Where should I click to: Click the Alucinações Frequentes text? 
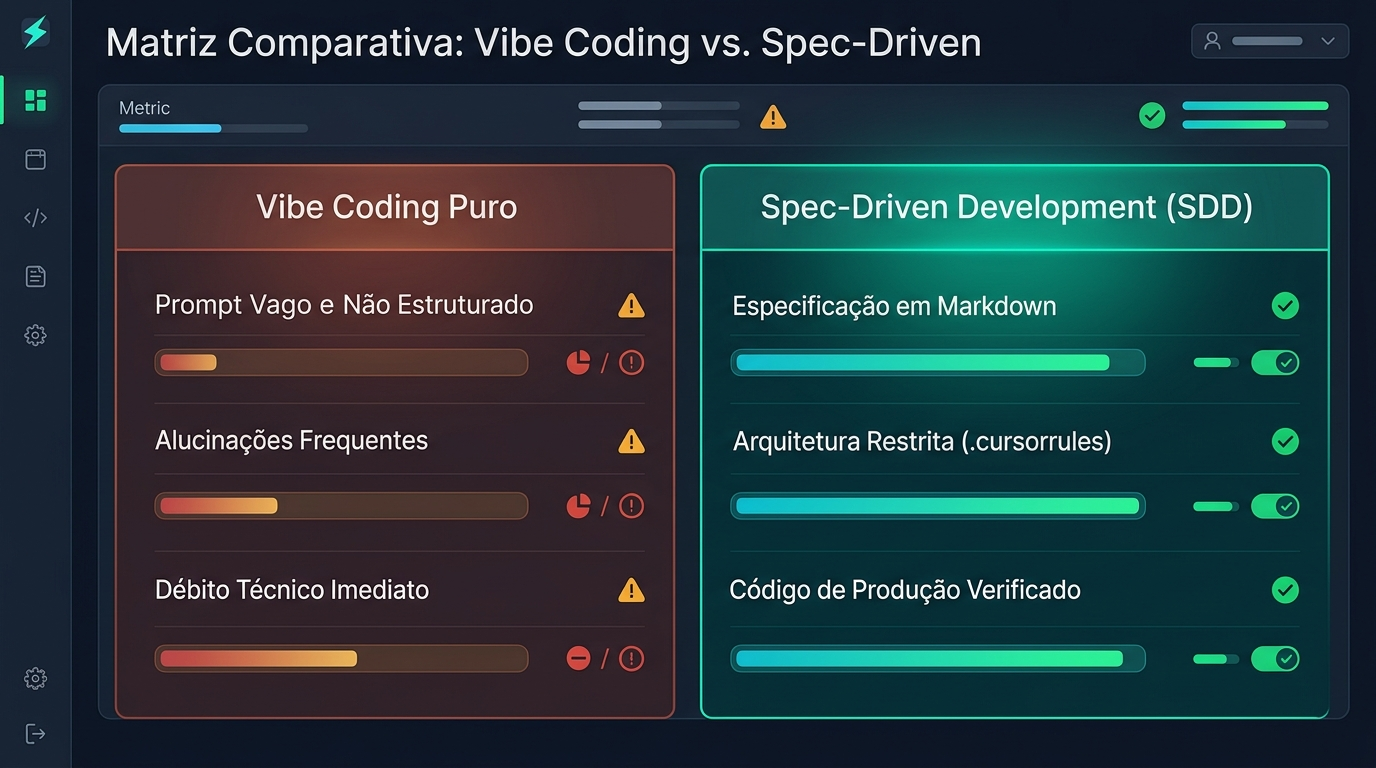pyautogui.click(x=291, y=441)
